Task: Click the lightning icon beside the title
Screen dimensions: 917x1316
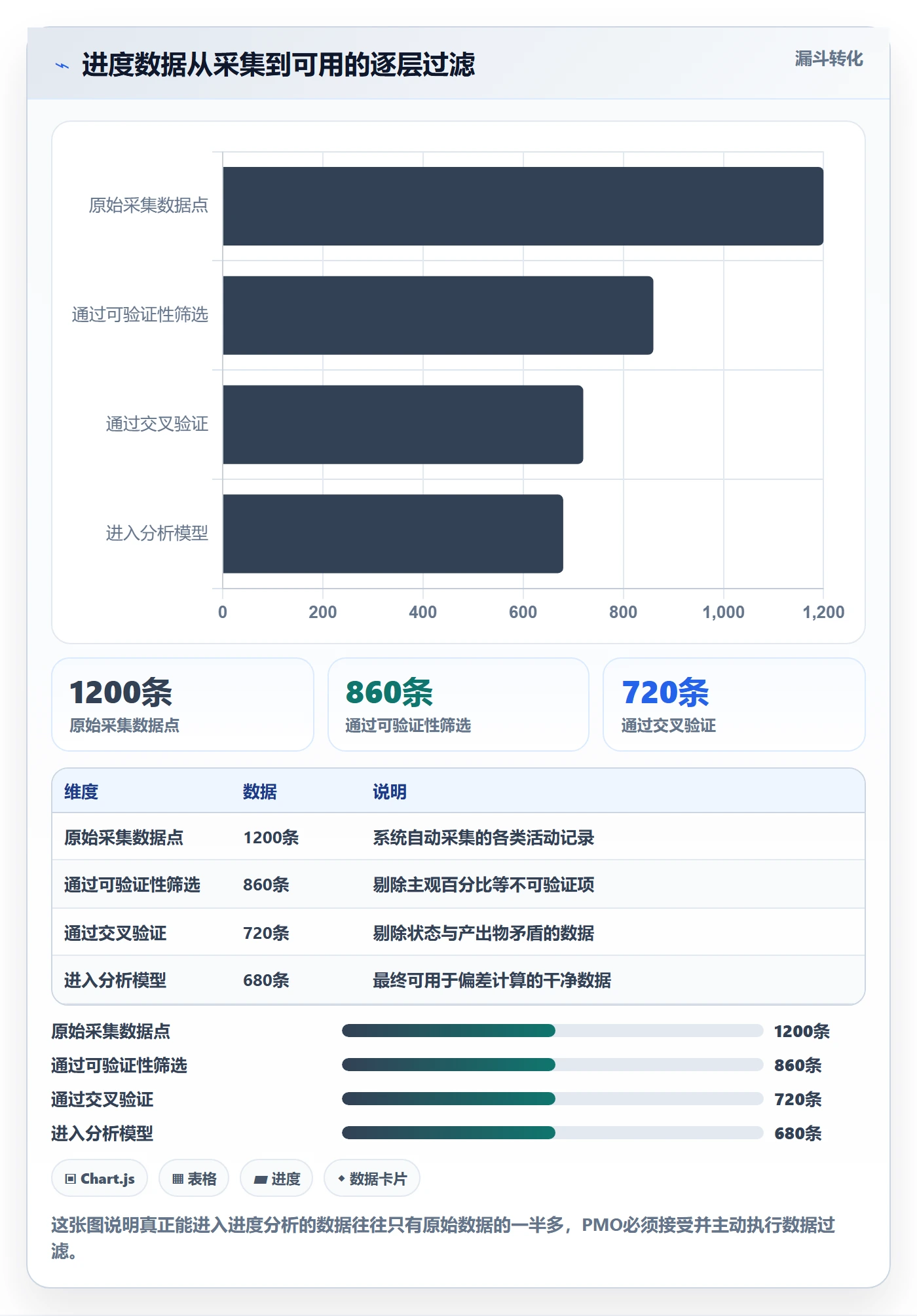Action: coord(62,65)
